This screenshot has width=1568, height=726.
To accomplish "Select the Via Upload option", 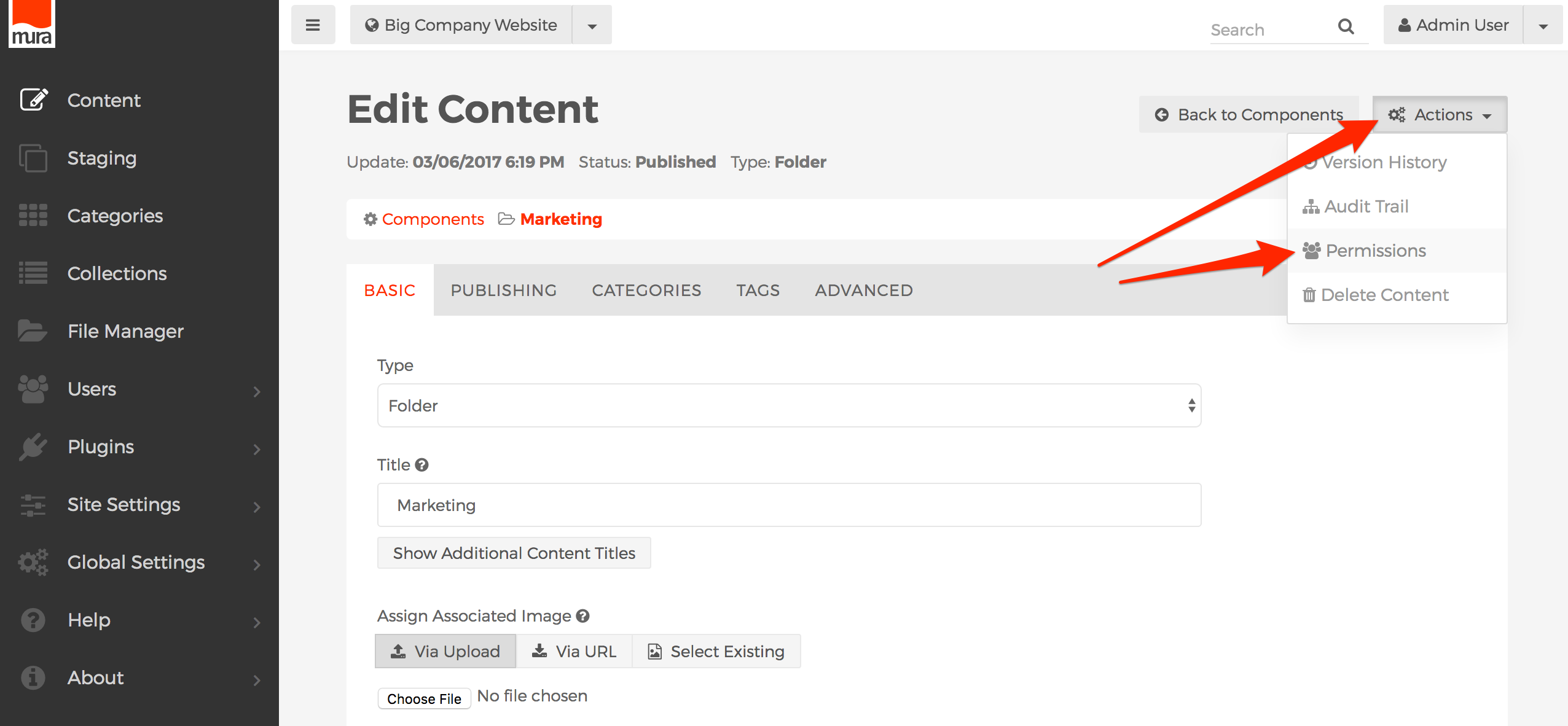I will coord(445,651).
